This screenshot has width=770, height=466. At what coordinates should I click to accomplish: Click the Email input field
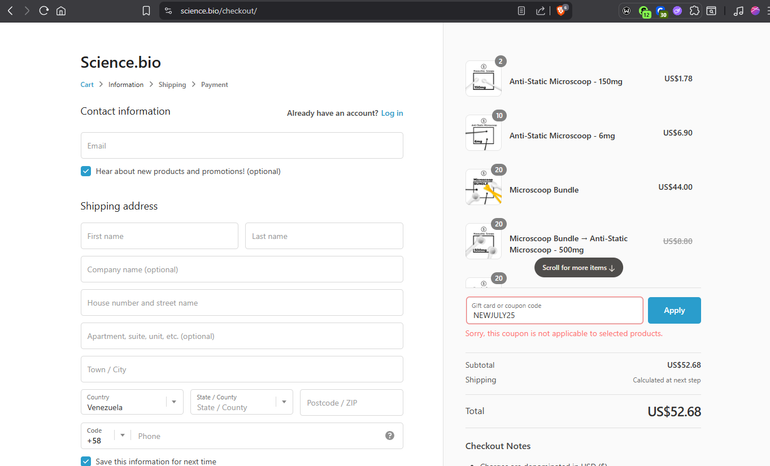241,146
